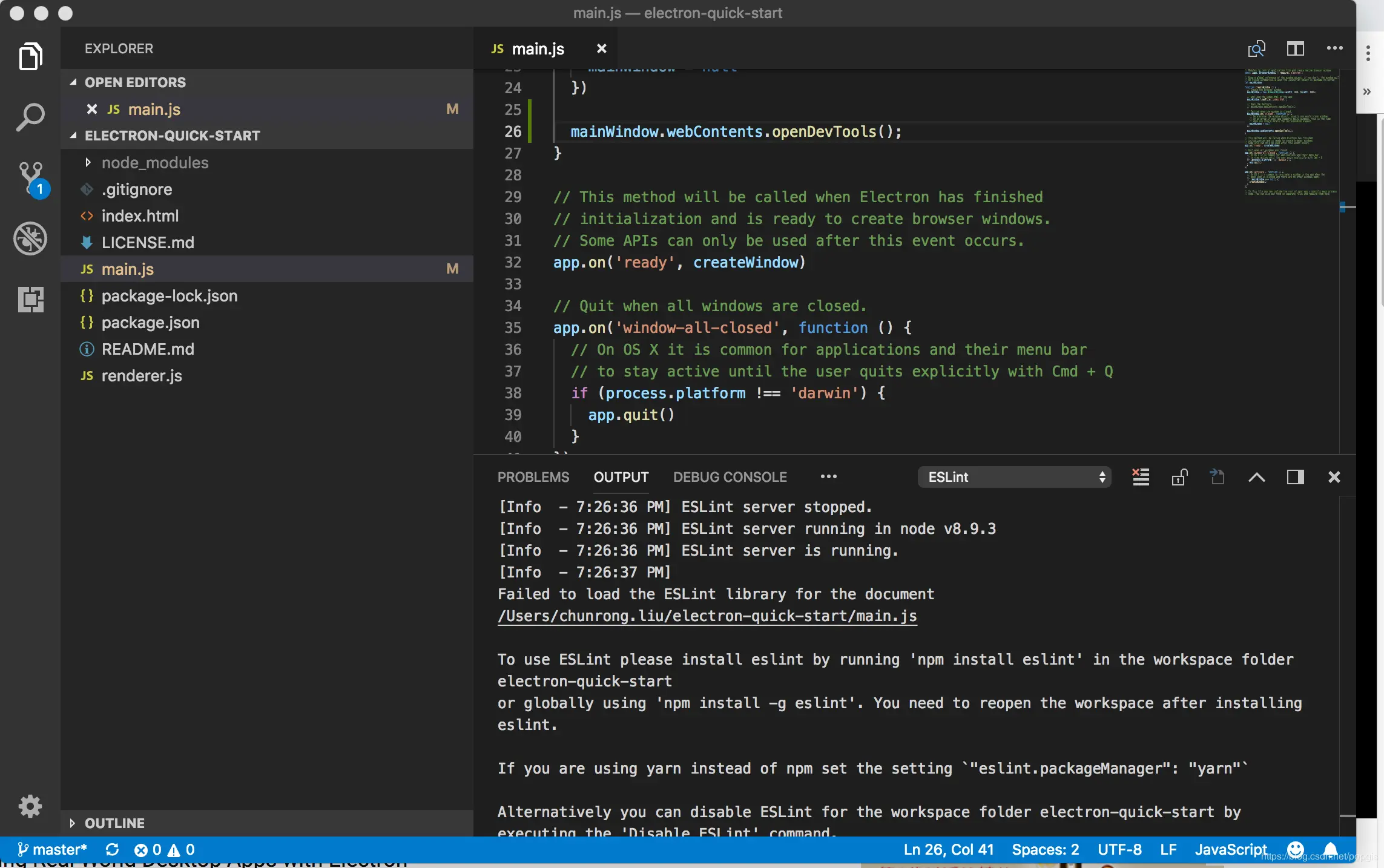The image size is (1384, 868).
Task: Split the editor with split icon
Action: pos(1295,48)
